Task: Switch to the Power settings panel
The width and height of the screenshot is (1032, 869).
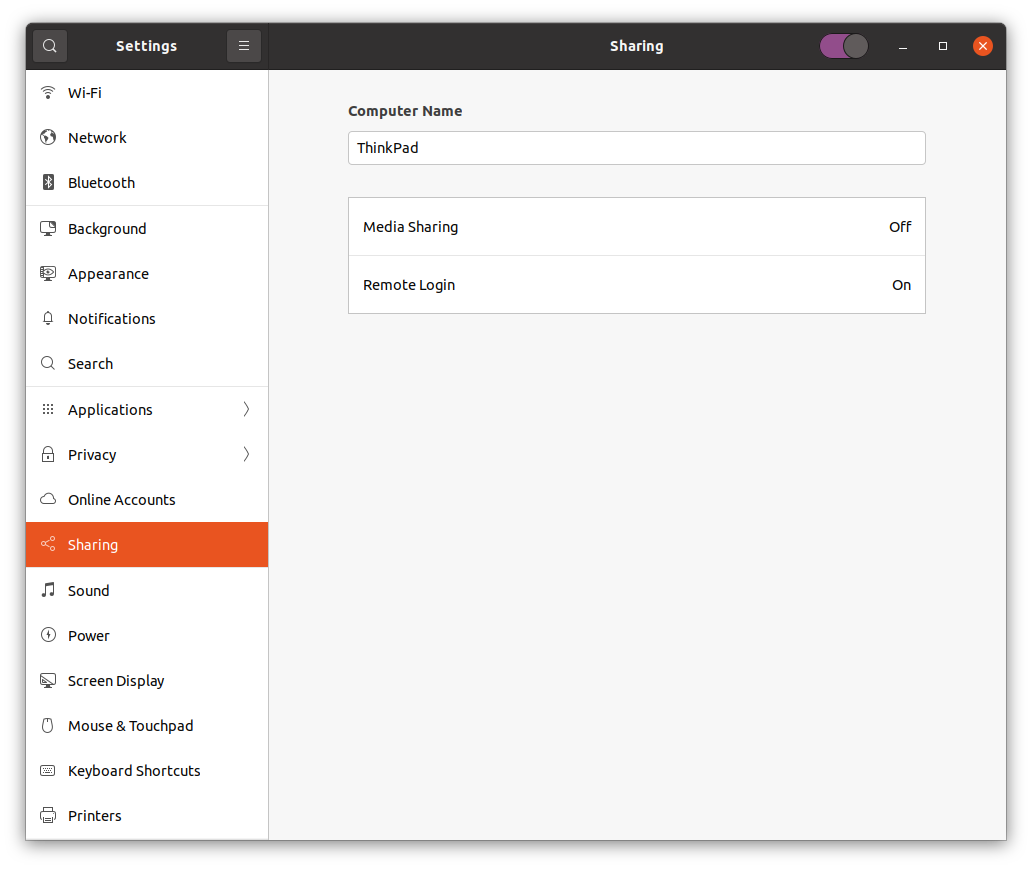Action: click(89, 636)
